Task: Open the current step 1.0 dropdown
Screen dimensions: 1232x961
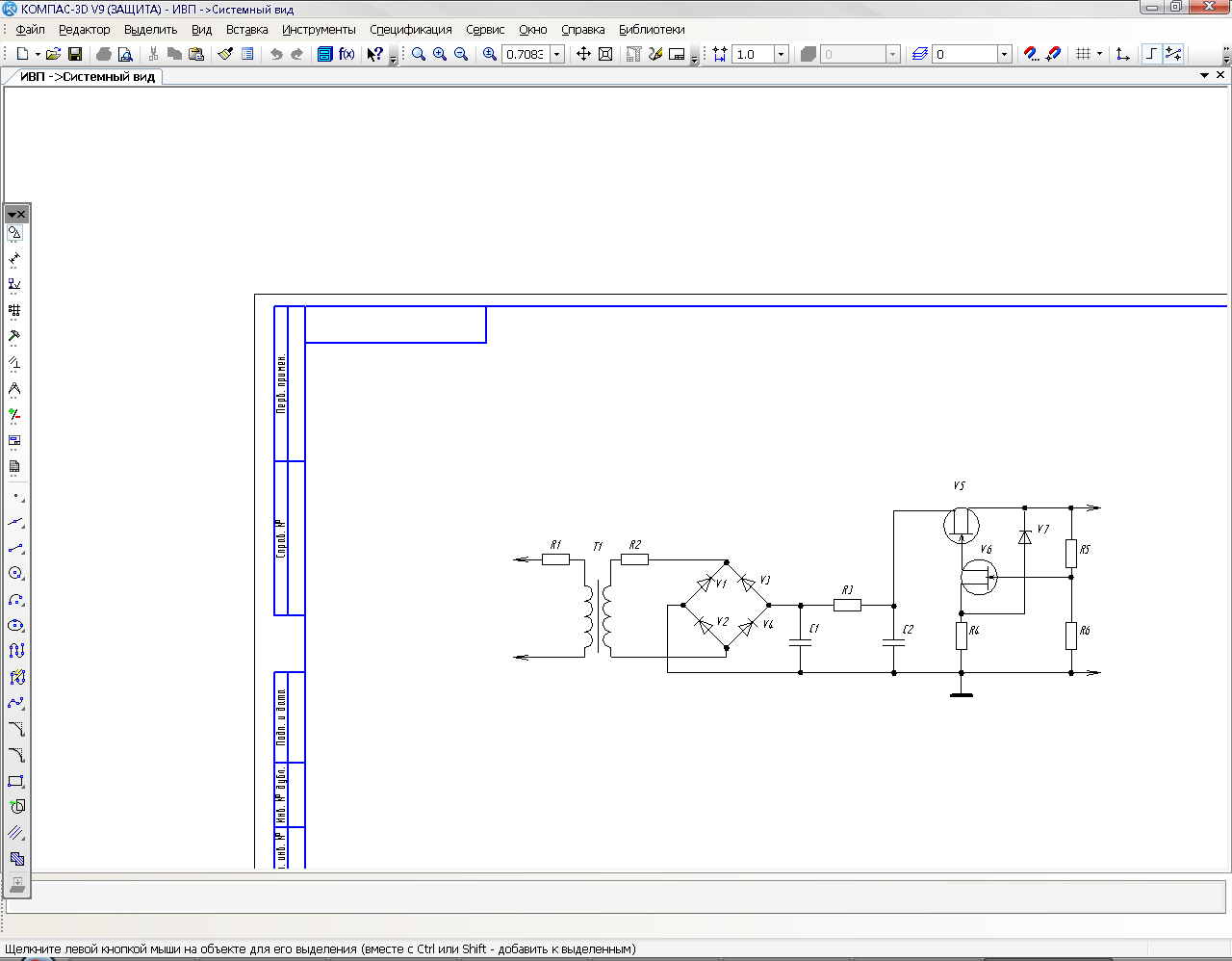Action: point(781,54)
